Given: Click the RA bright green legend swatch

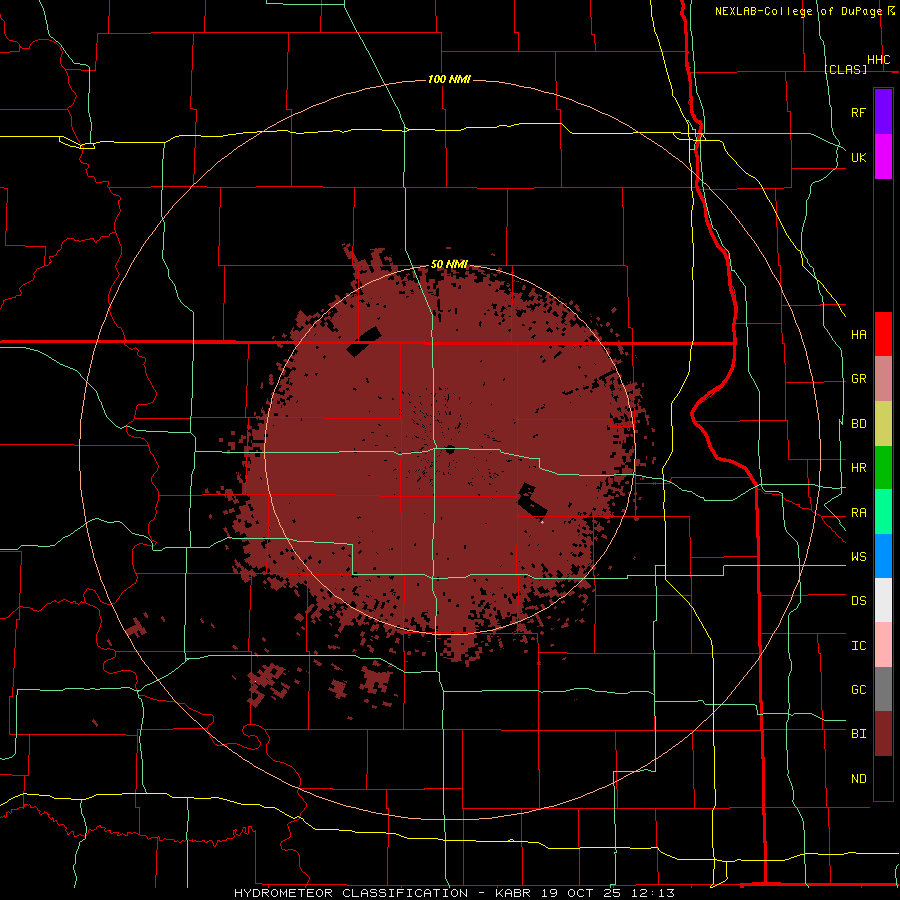Looking at the screenshot, I should tap(883, 512).
